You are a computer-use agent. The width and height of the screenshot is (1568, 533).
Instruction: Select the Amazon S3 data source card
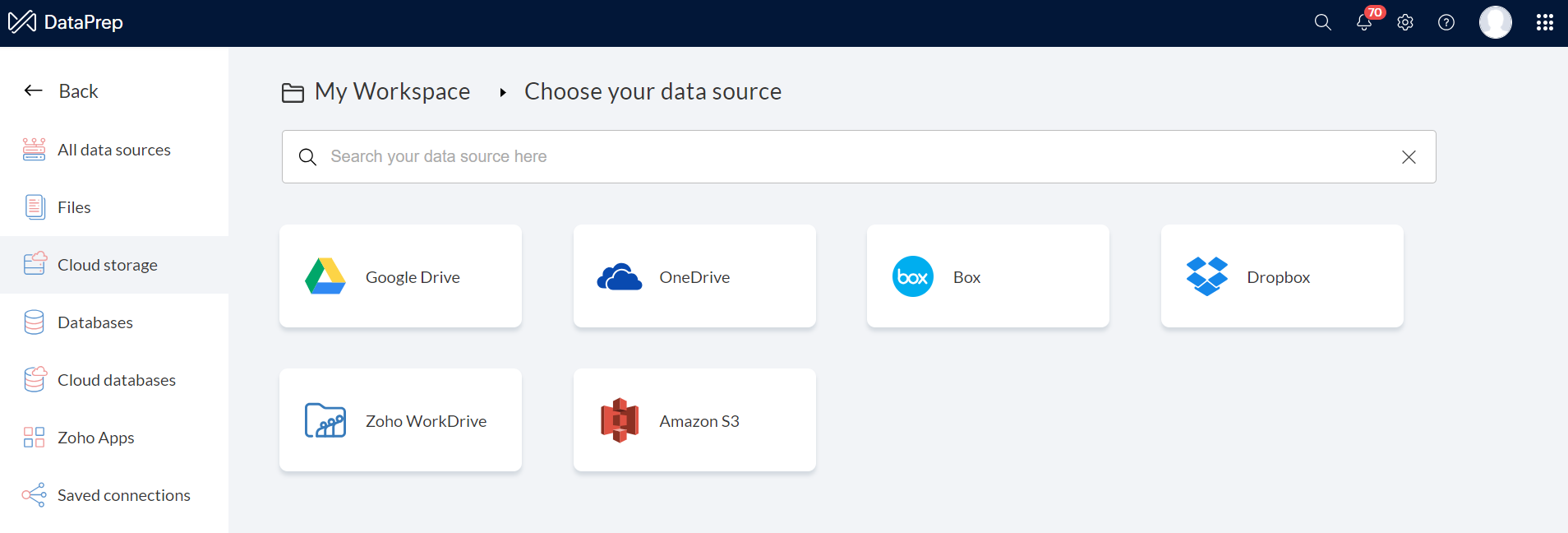(x=694, y=420)
